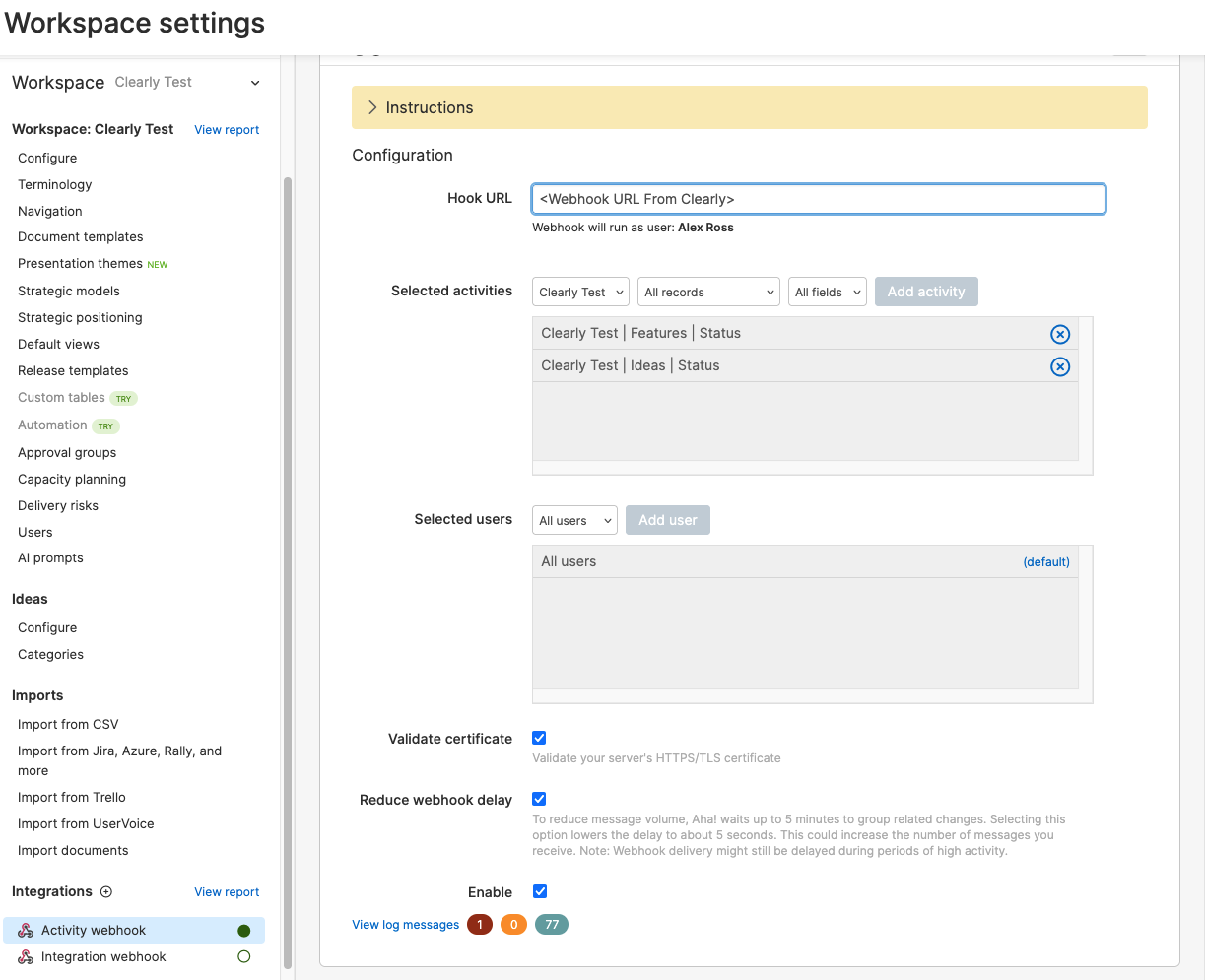Open View report link beside Workspace heading
The image size is (1205, 980).
click(x=227, y=130)
